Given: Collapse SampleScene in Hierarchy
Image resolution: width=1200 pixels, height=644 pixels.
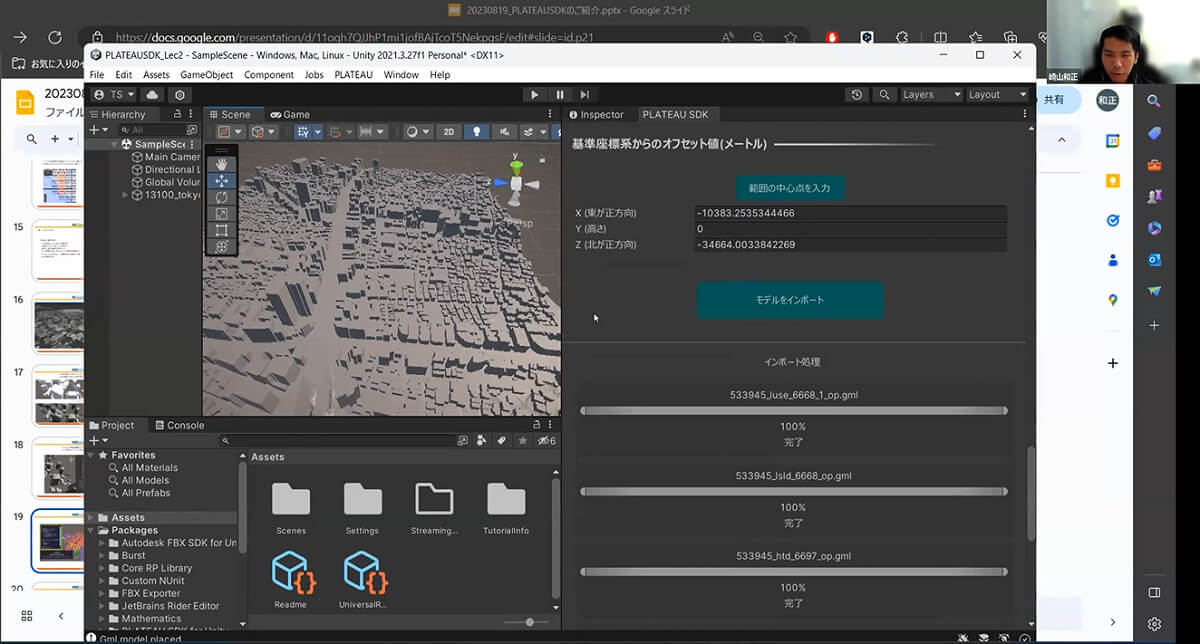Looking at the screenshot, I should (x=114, y=144).
